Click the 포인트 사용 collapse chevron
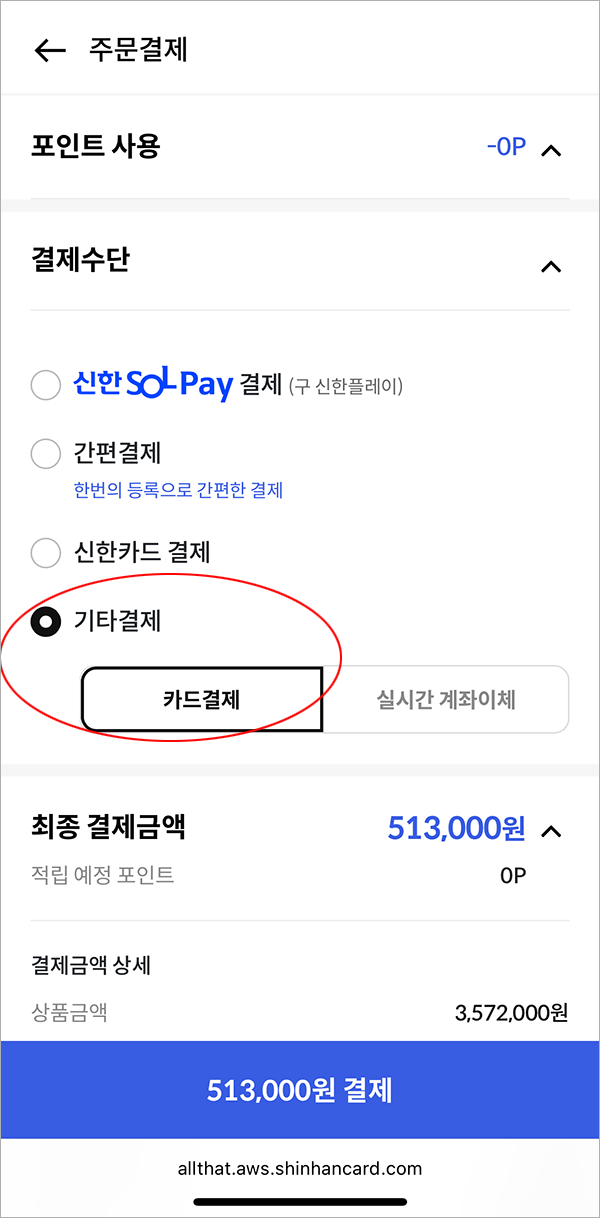This screenshot has height=1218, width=600. [551, 148]
